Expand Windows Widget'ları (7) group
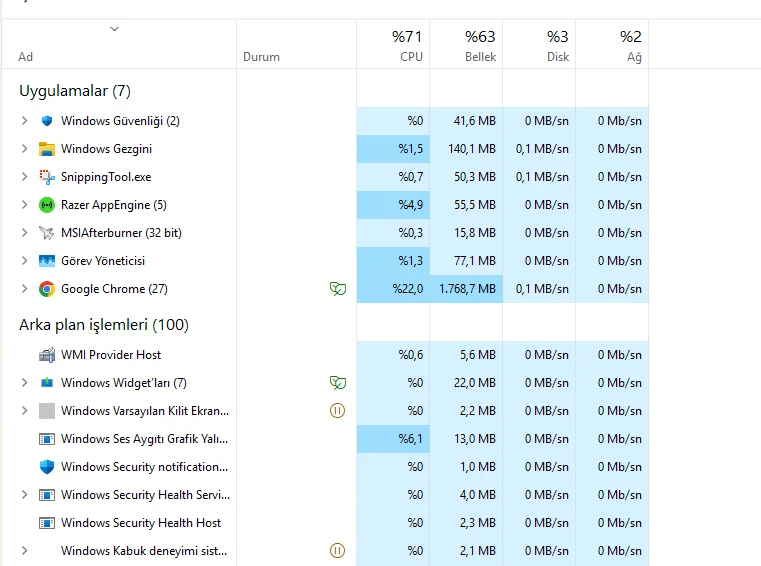The height and width of the screenshot is (566, 761). 24,383
